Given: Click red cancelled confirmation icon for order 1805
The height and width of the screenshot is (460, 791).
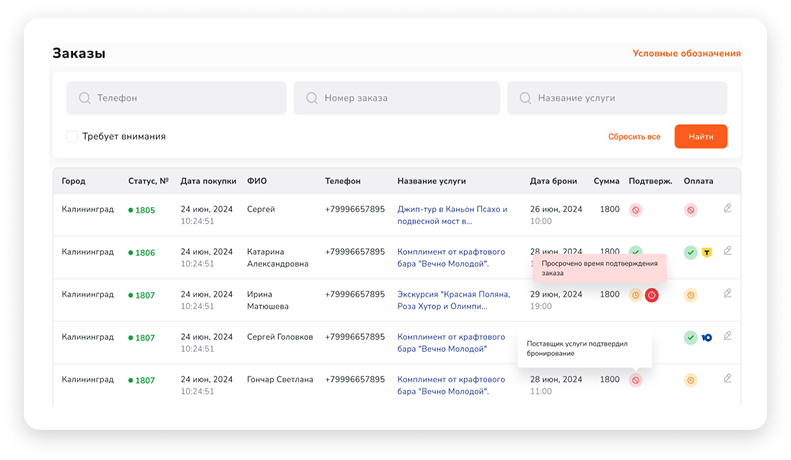Looking at the screenshot, I should (636, 210).
